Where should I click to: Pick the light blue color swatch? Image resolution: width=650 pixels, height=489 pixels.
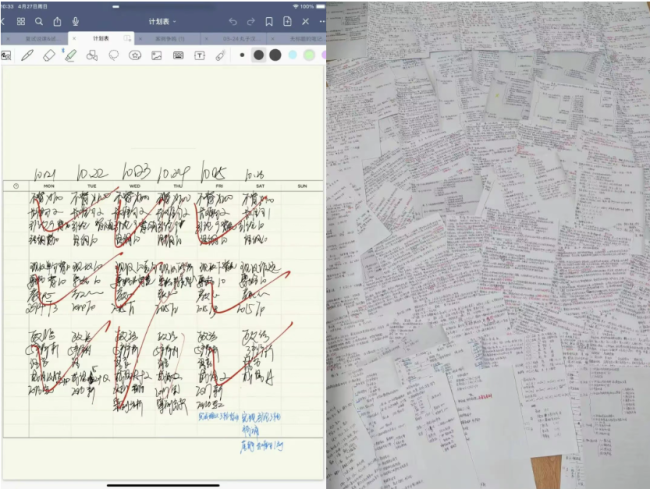point(293,55)
